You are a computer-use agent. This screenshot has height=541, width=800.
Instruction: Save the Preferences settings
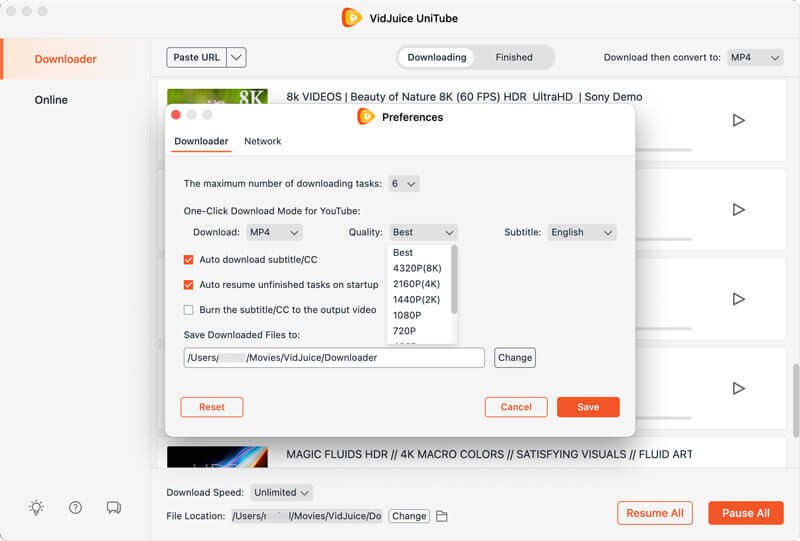tap(588, 407)
